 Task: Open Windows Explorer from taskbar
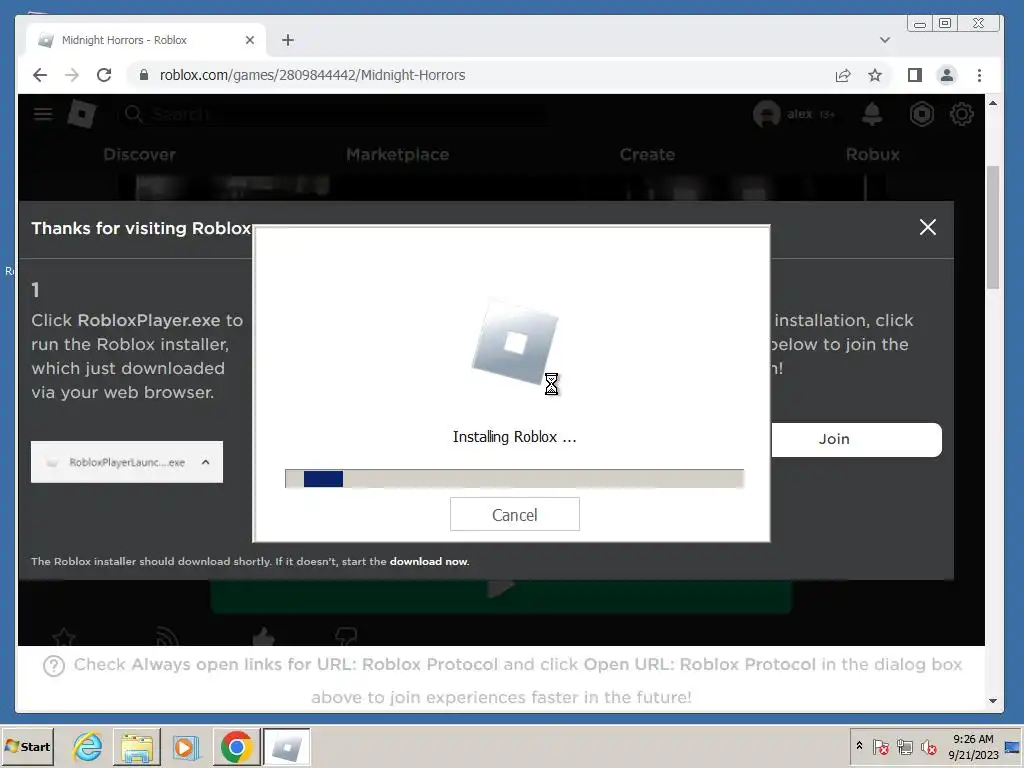click(136, 746)
